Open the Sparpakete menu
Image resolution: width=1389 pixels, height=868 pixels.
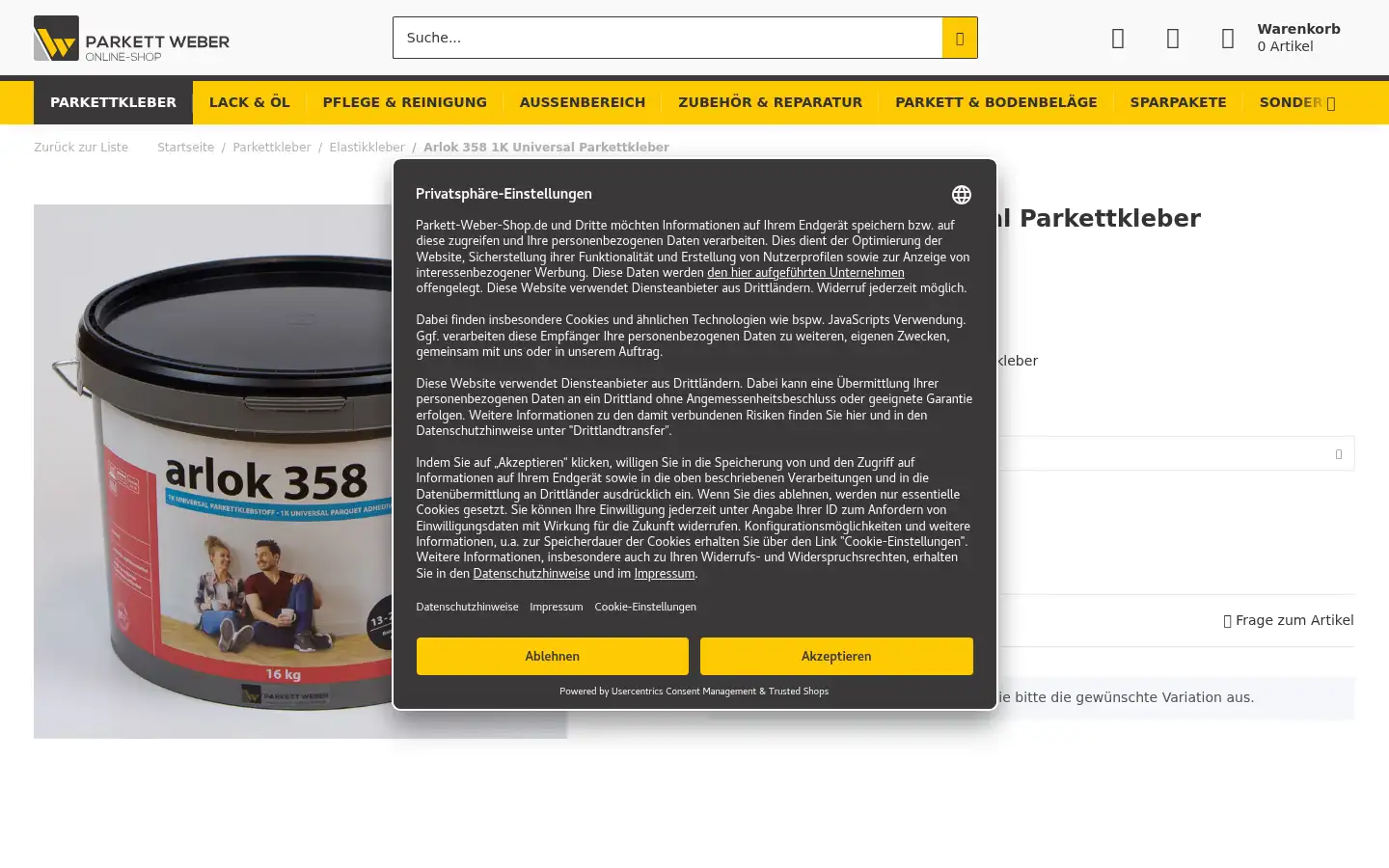[x=1179, y=102]
